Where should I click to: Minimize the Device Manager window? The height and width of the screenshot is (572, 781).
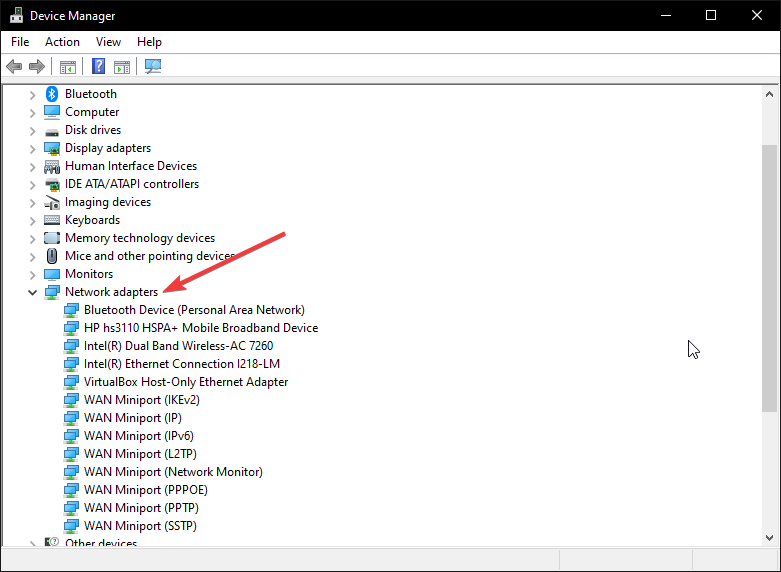click(665, 15)
